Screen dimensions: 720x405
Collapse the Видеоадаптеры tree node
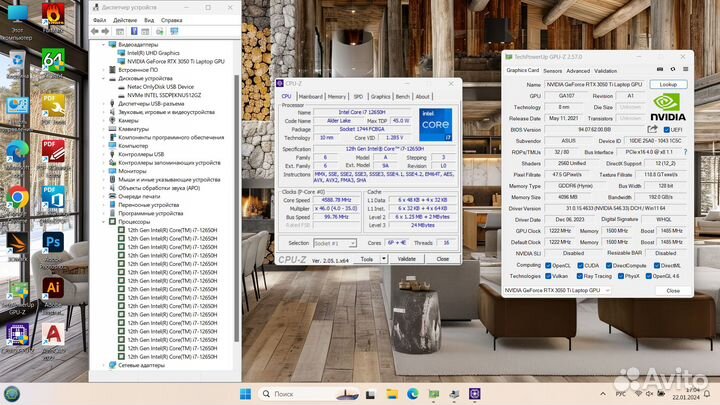click(103, 45)
